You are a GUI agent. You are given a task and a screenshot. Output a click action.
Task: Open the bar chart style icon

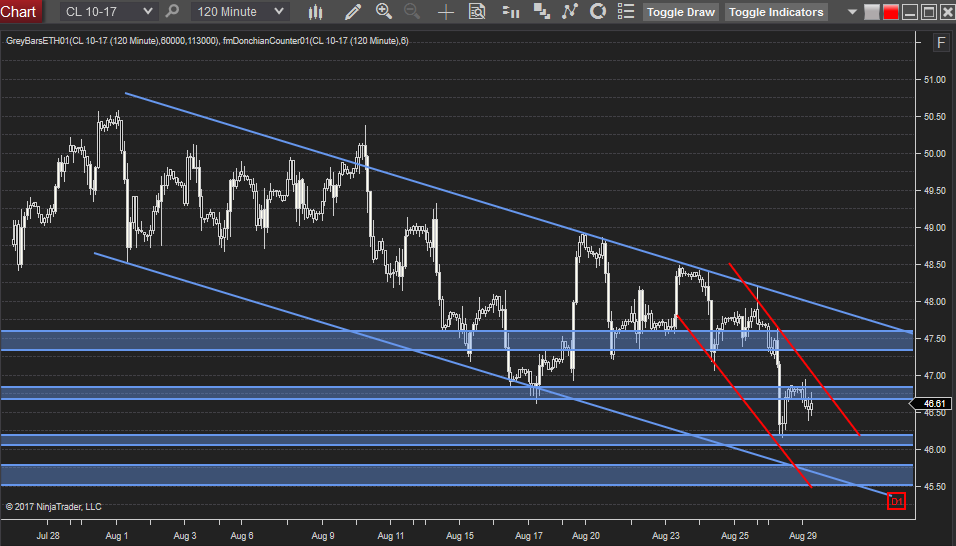click(x=315, y=12)
